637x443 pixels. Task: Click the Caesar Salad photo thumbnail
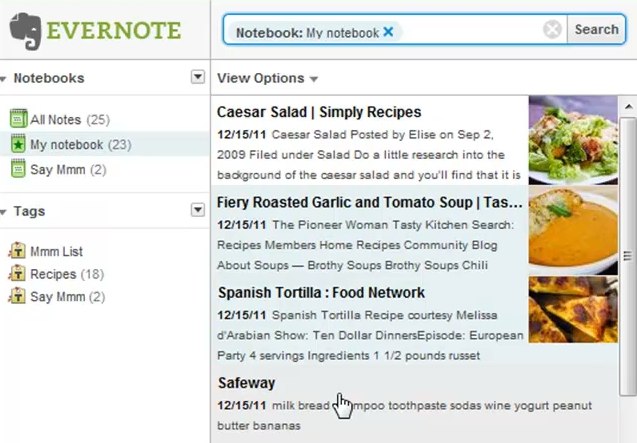coord(573,140)
